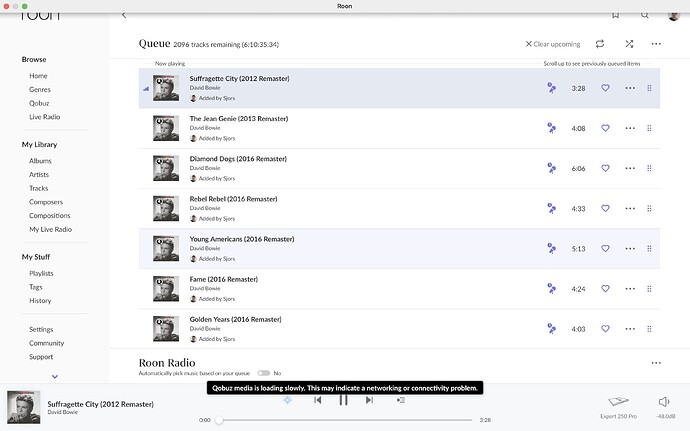
Task: Open queue options three-dot menu
Action: (656, 44)
